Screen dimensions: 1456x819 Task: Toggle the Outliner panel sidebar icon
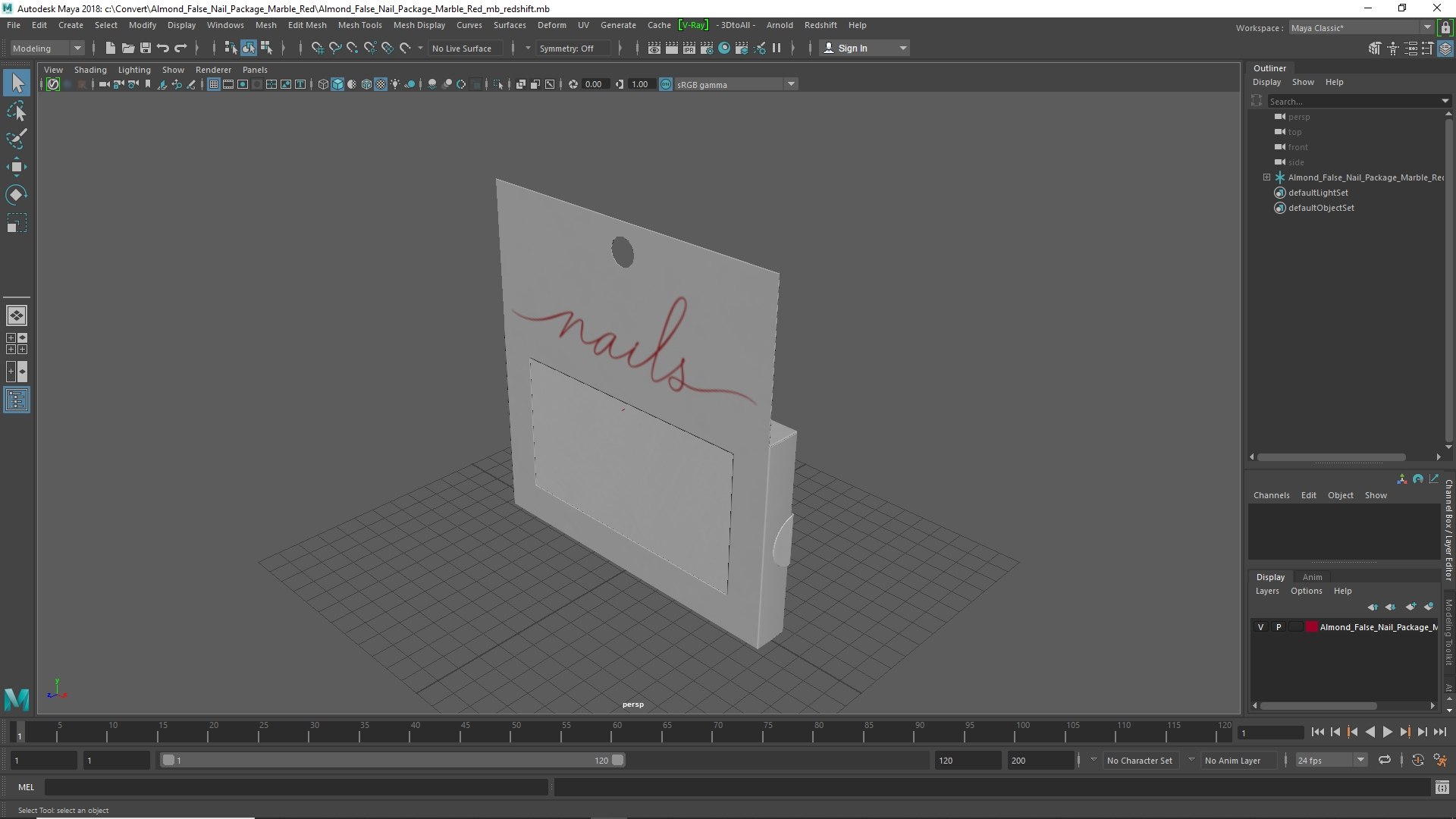click(x=17, y=400)
